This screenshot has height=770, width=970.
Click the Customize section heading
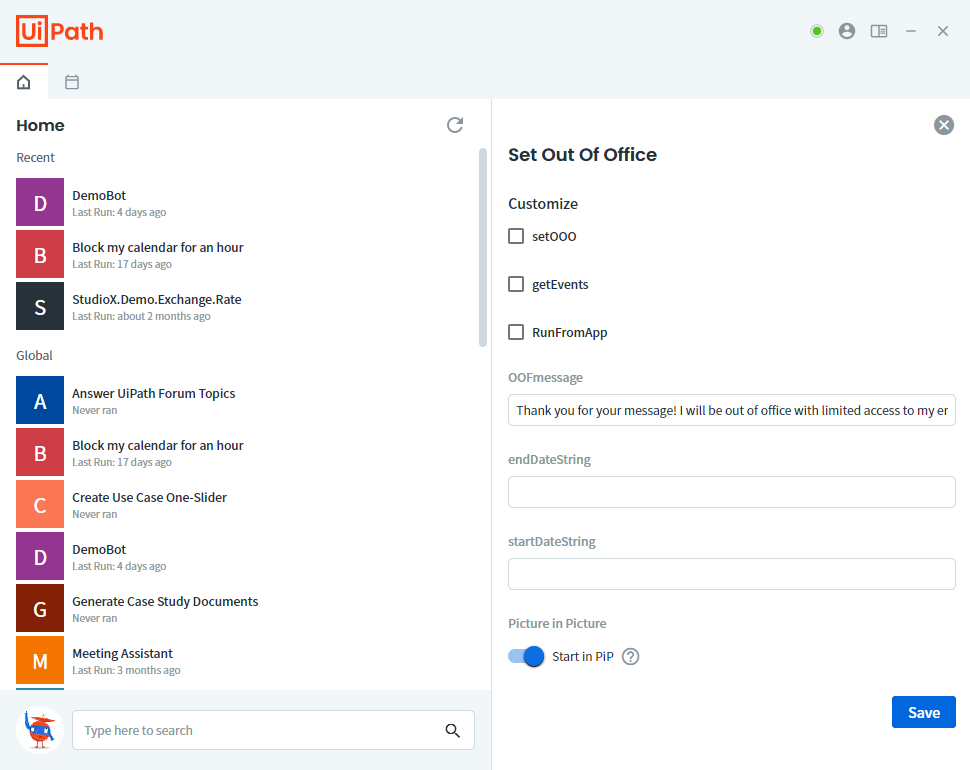[x=543, y=203]
